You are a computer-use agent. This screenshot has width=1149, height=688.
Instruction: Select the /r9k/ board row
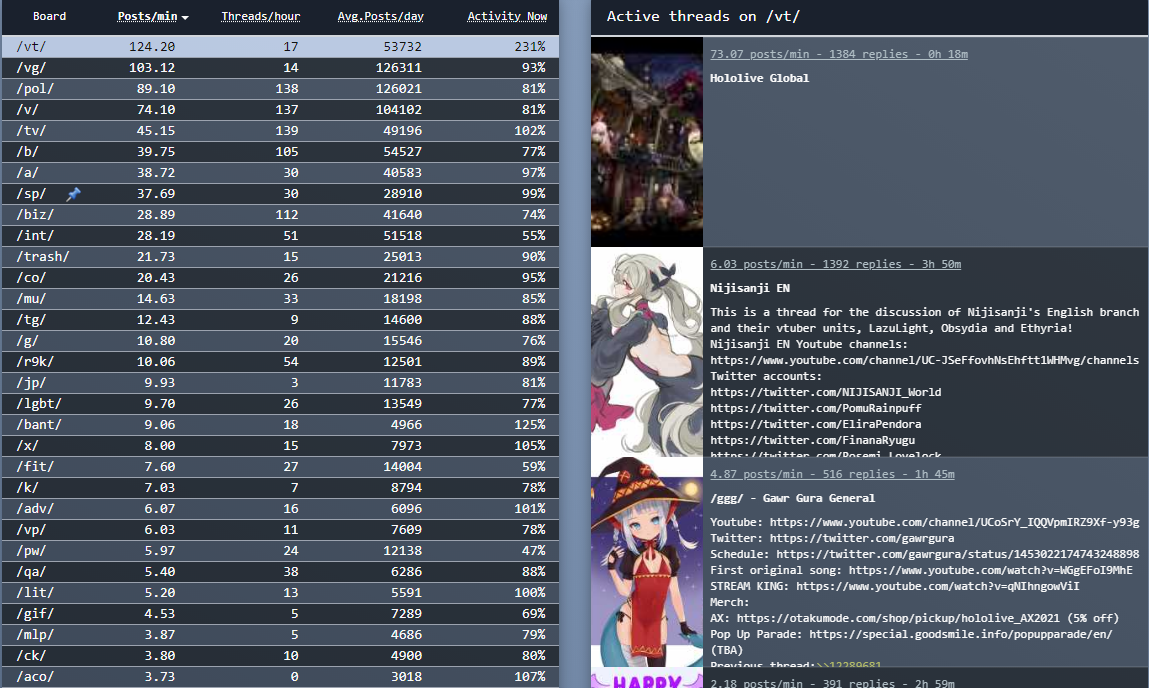(x=280, y=362)
